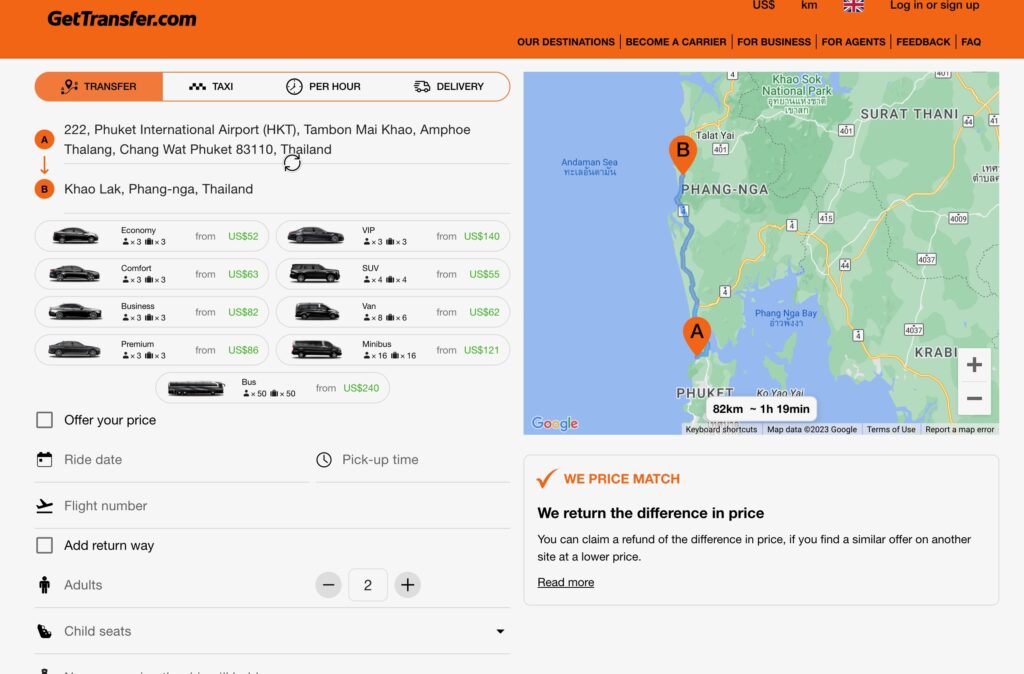The image size is (1024, 674).
Task: Open the km distance unit selector
Action: (808, 6)
